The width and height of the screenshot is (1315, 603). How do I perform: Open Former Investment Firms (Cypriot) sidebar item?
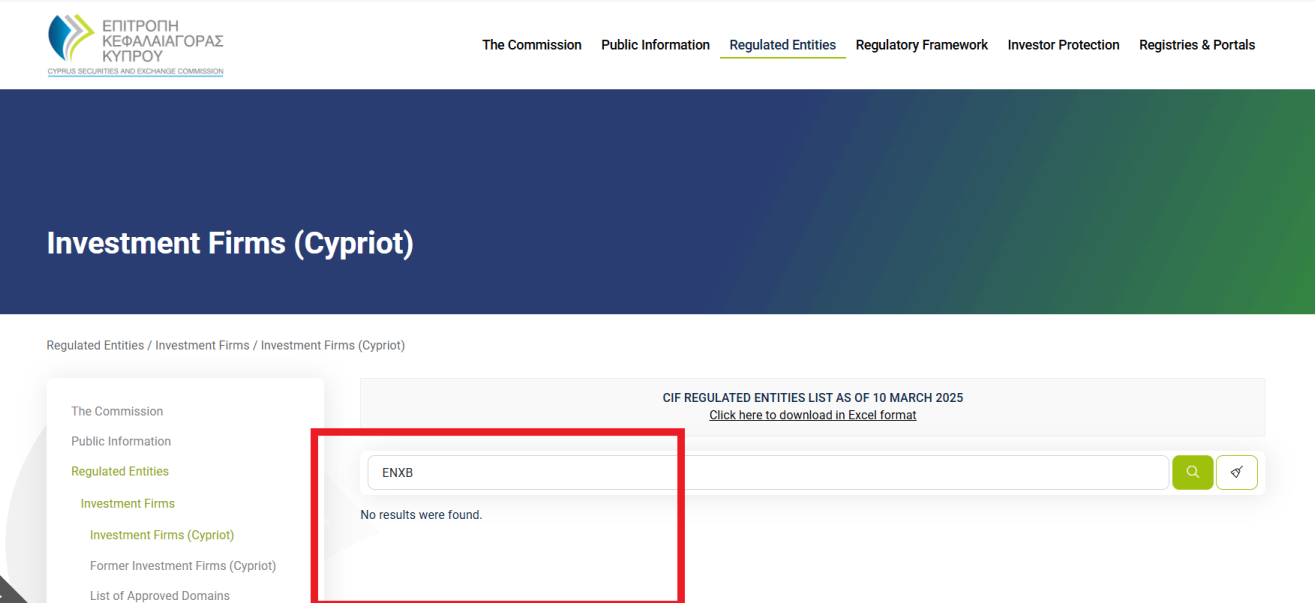pos(183,565)
